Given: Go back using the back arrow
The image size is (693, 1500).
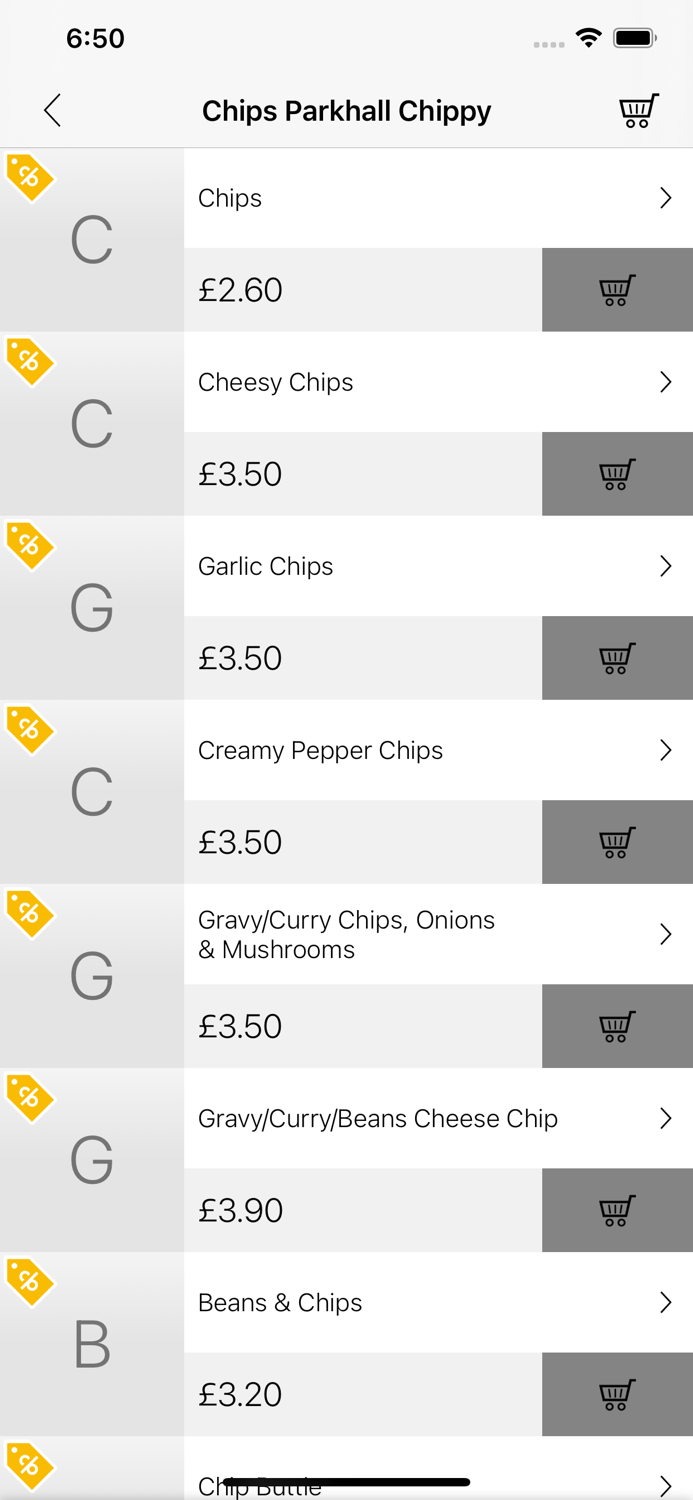Looking at the screenshot, I should point(52,111).
